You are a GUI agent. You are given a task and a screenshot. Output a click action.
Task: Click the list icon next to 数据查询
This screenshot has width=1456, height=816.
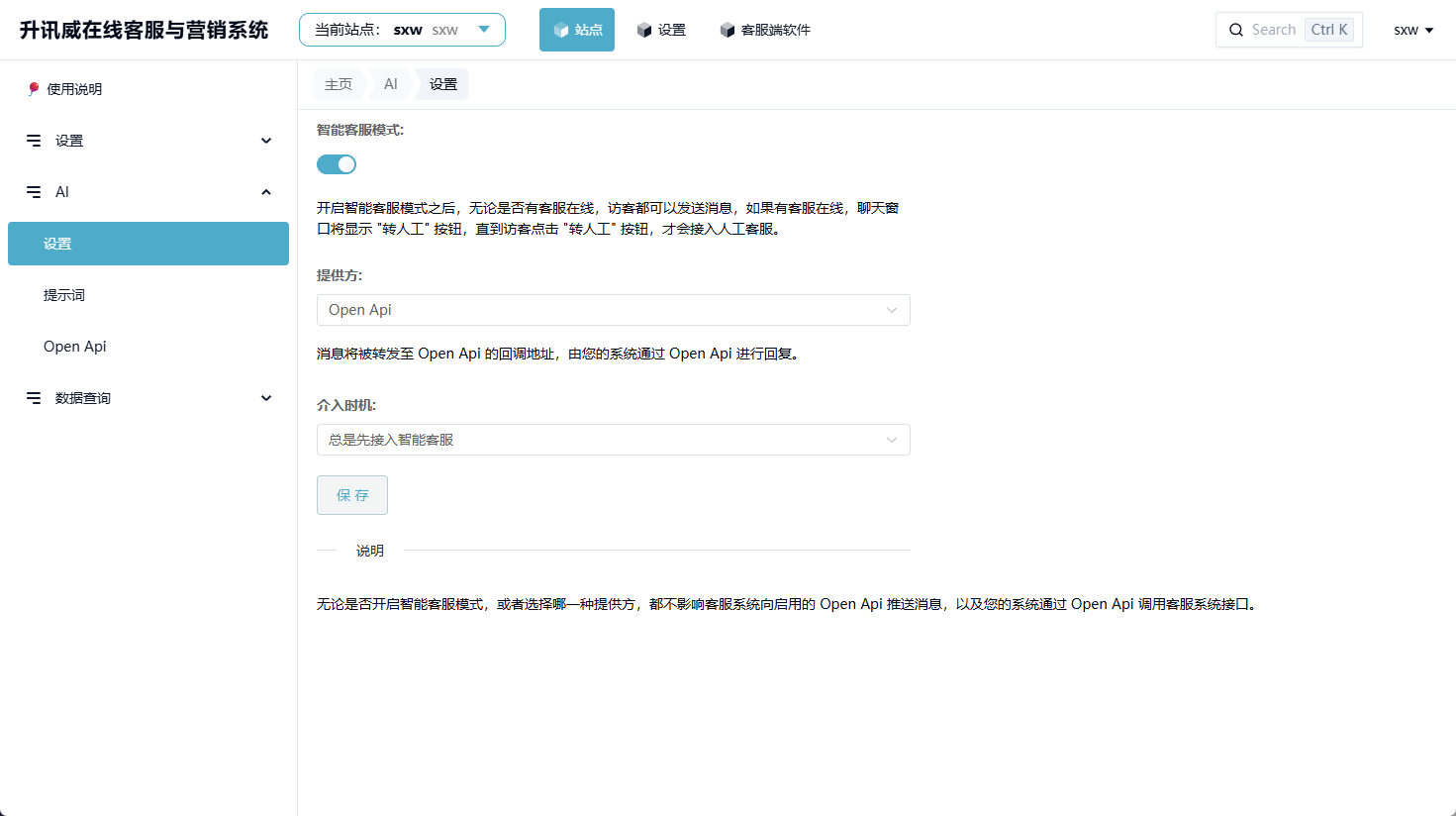[34, 398]
